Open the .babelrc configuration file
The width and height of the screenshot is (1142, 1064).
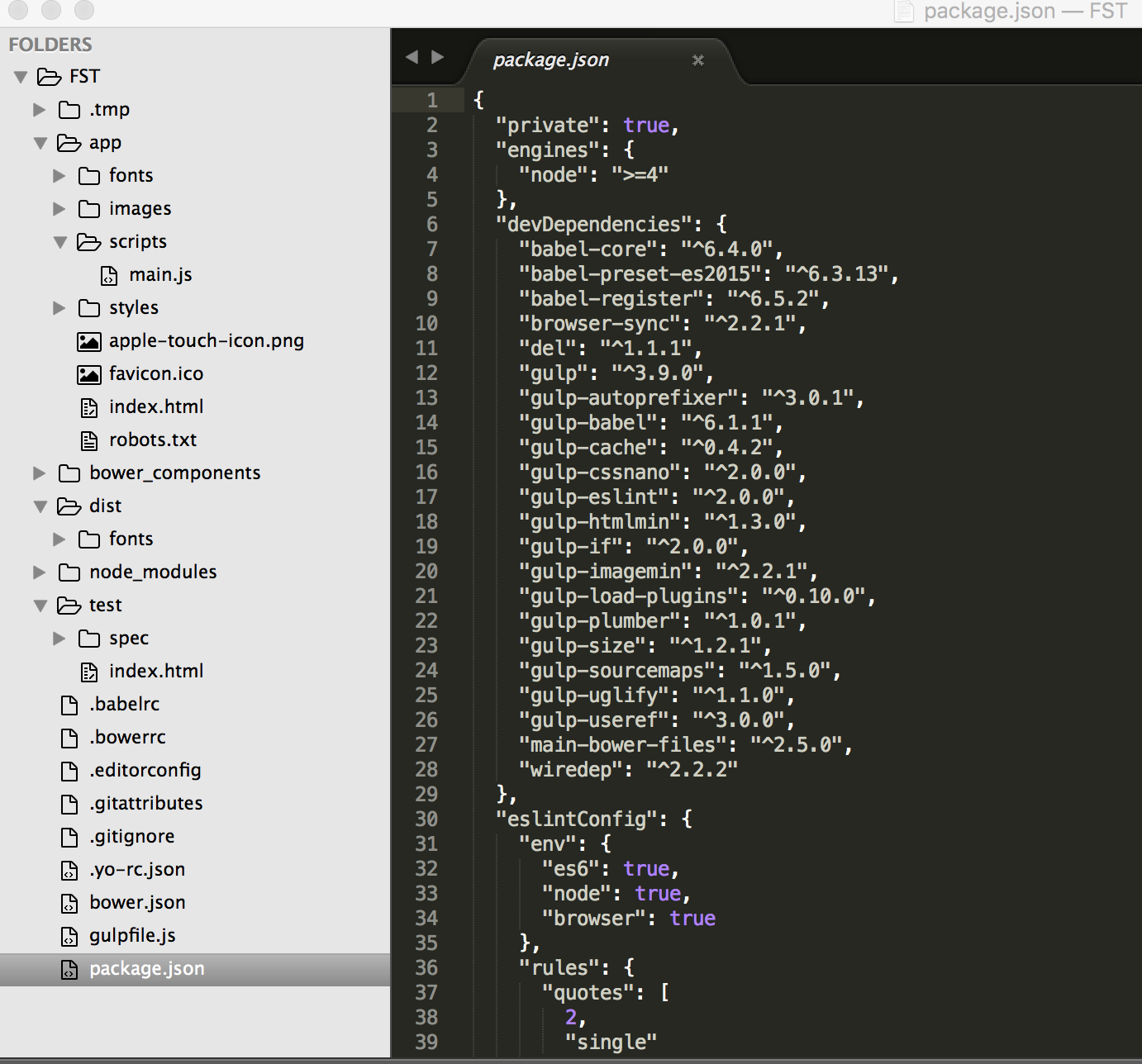point(126,704)
